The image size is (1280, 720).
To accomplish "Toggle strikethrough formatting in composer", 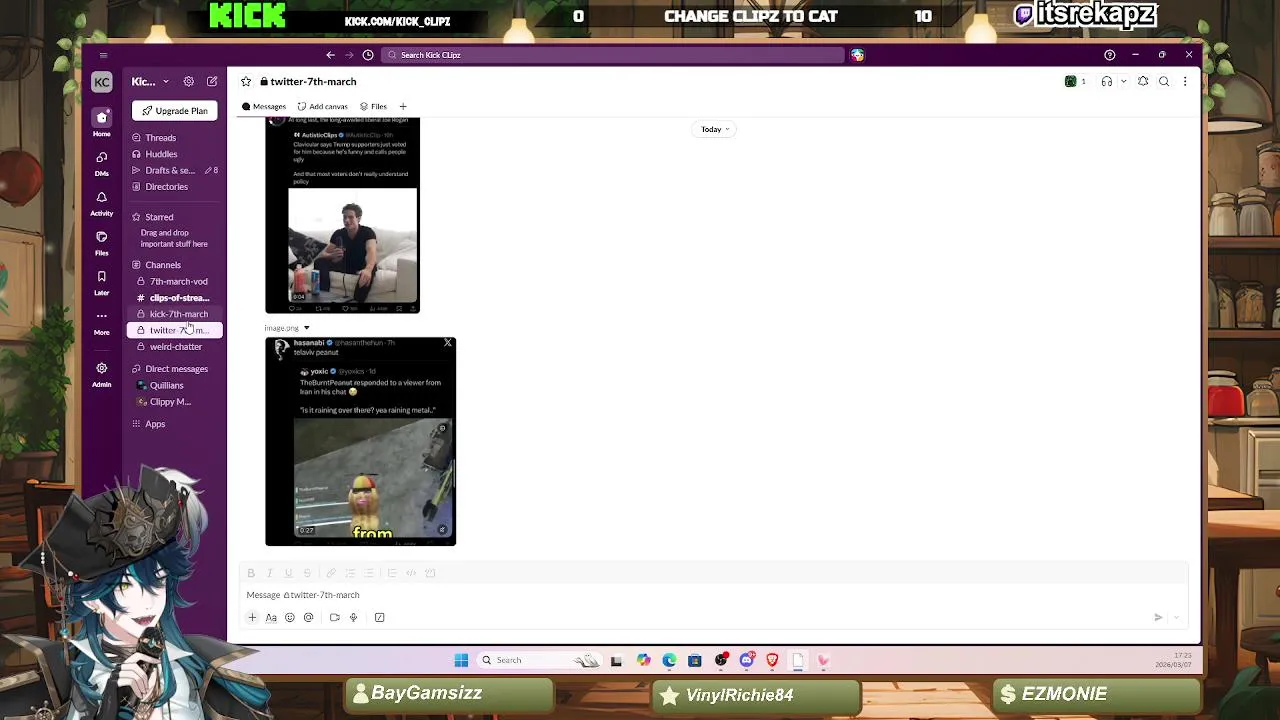I will [x=307, y=573].
